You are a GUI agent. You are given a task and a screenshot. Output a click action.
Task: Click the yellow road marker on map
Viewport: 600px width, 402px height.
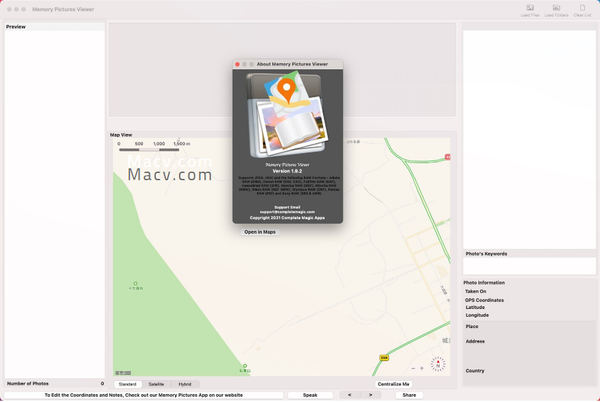(384, 358)
